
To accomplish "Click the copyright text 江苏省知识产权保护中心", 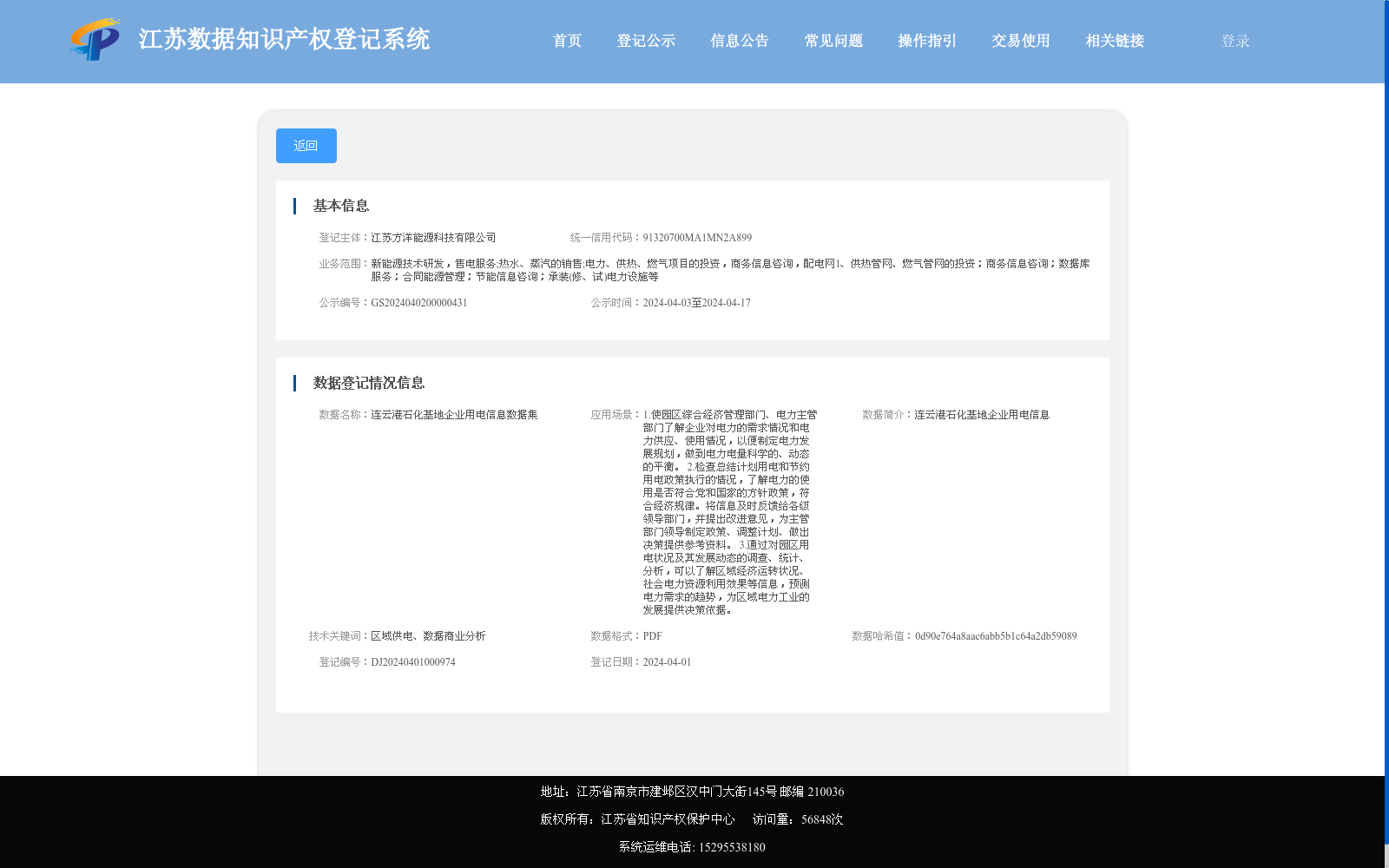I will pyautogui.click(x=668, y=819).
